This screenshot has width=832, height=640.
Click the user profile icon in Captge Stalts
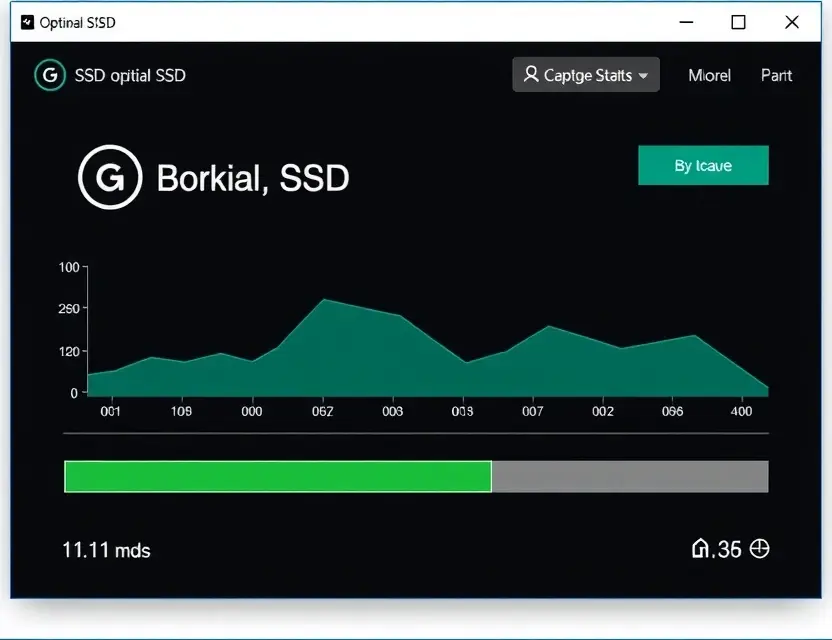531,74
